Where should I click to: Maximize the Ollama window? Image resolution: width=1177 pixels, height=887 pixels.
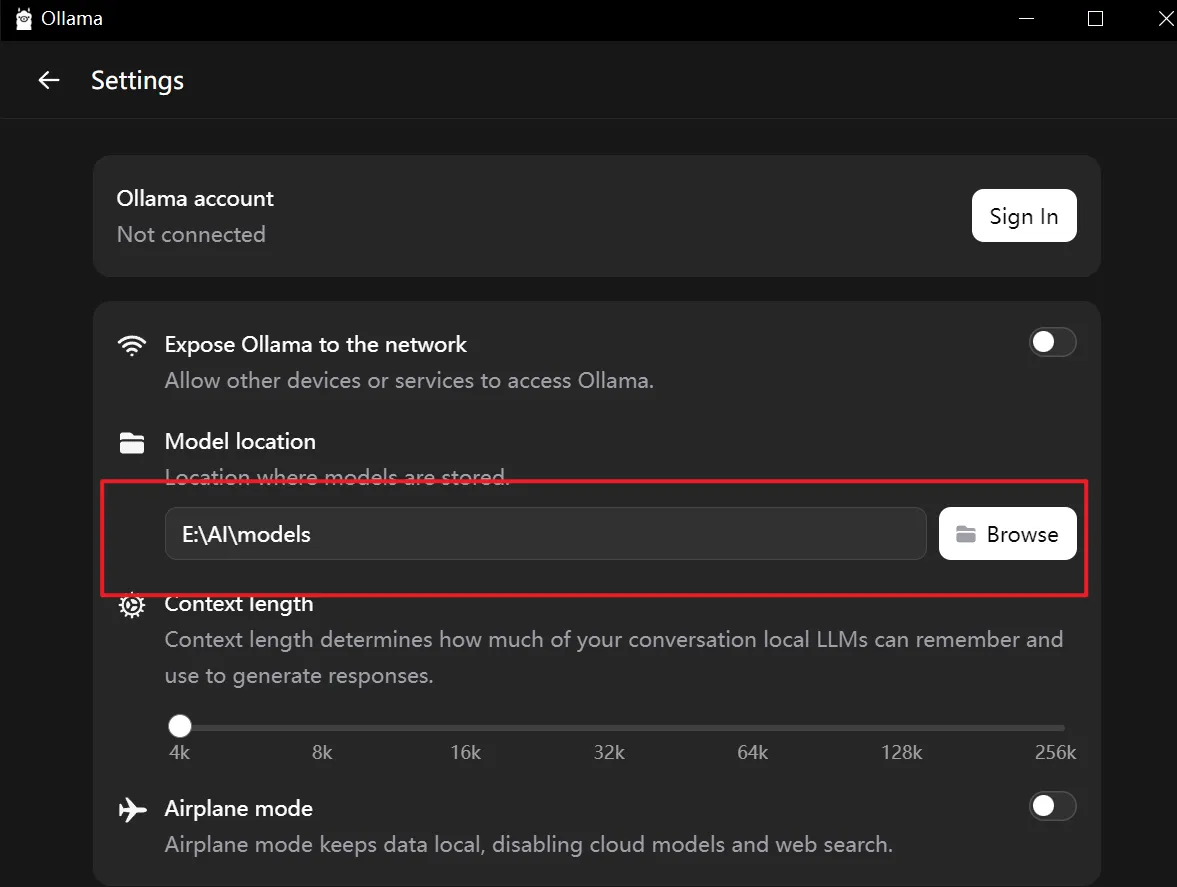point(1095,19)
